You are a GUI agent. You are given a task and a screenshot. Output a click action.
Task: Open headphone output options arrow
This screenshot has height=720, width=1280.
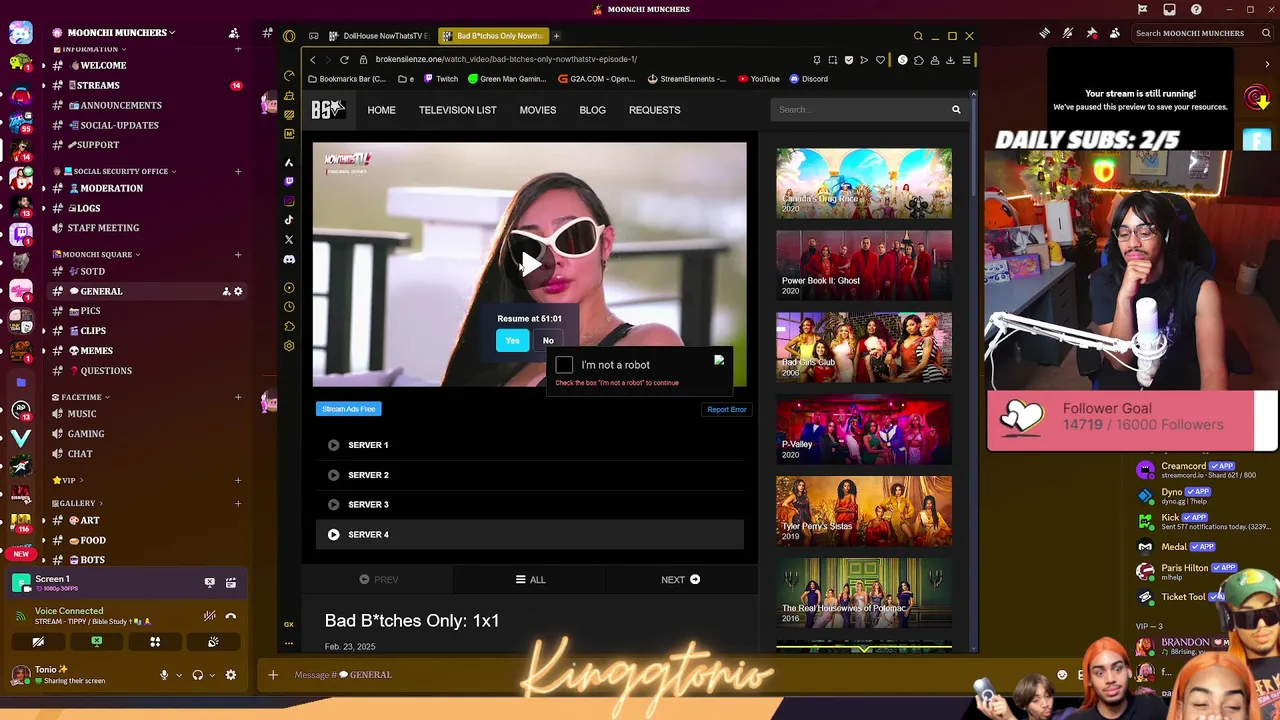pyautogui.click(x=212, y=675)
